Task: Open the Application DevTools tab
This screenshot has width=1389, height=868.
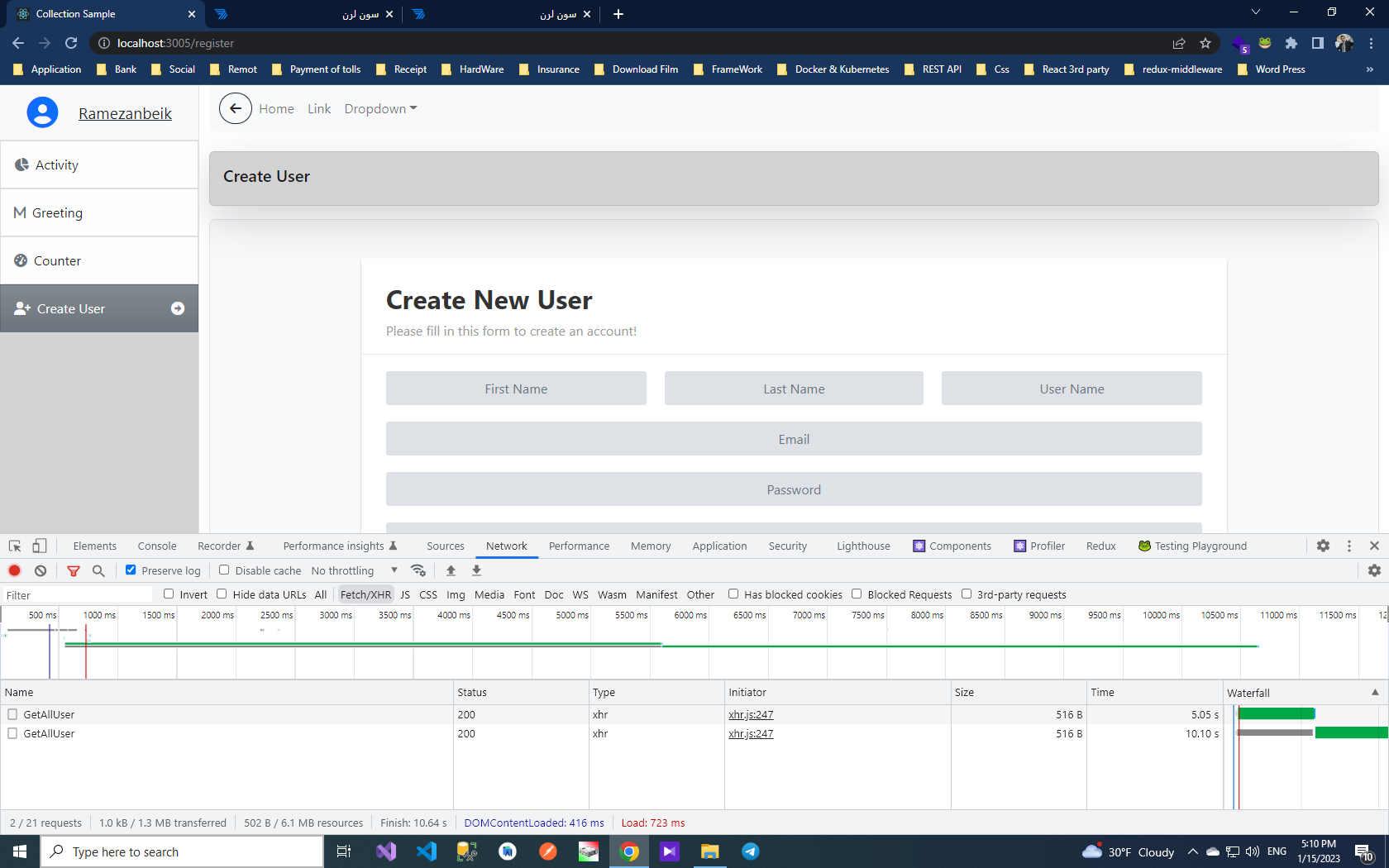Action: 719,546
